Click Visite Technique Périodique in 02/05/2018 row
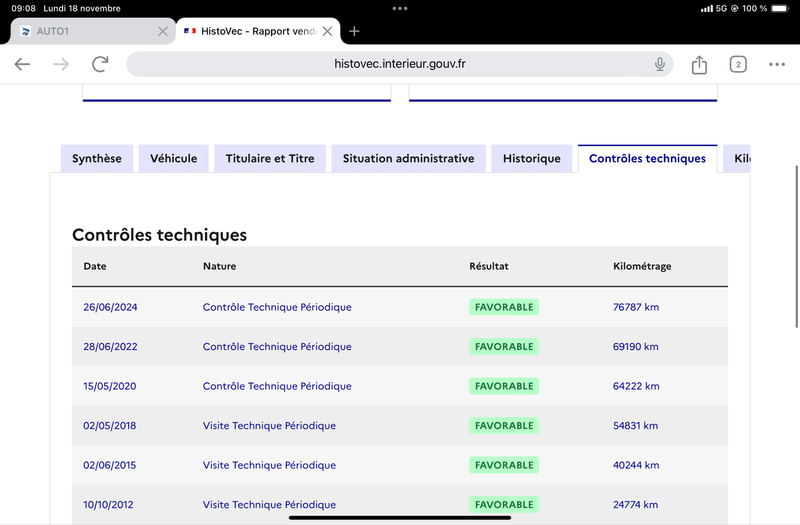 [269, 426]
